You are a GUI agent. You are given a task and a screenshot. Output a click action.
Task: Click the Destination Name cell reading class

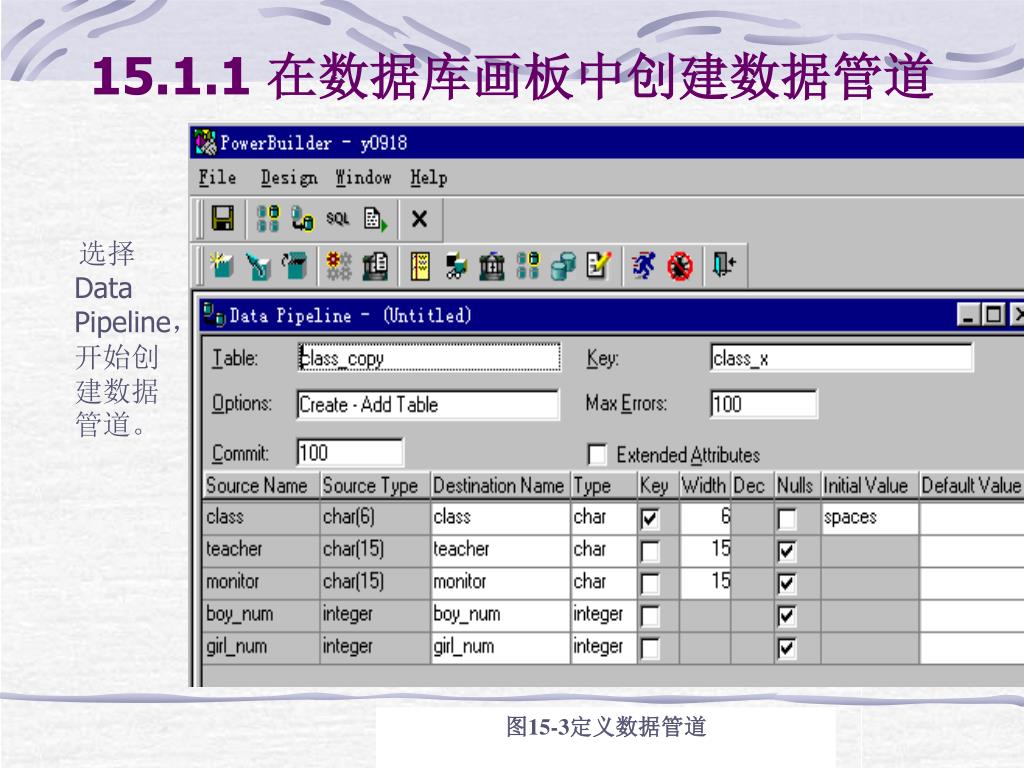click(500, 519)
